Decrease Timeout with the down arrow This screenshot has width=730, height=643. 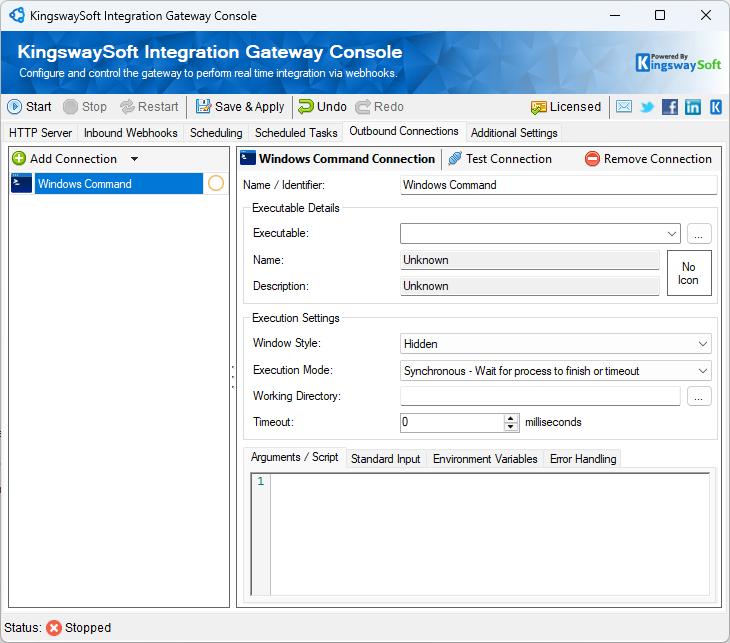tap(511, 427)
